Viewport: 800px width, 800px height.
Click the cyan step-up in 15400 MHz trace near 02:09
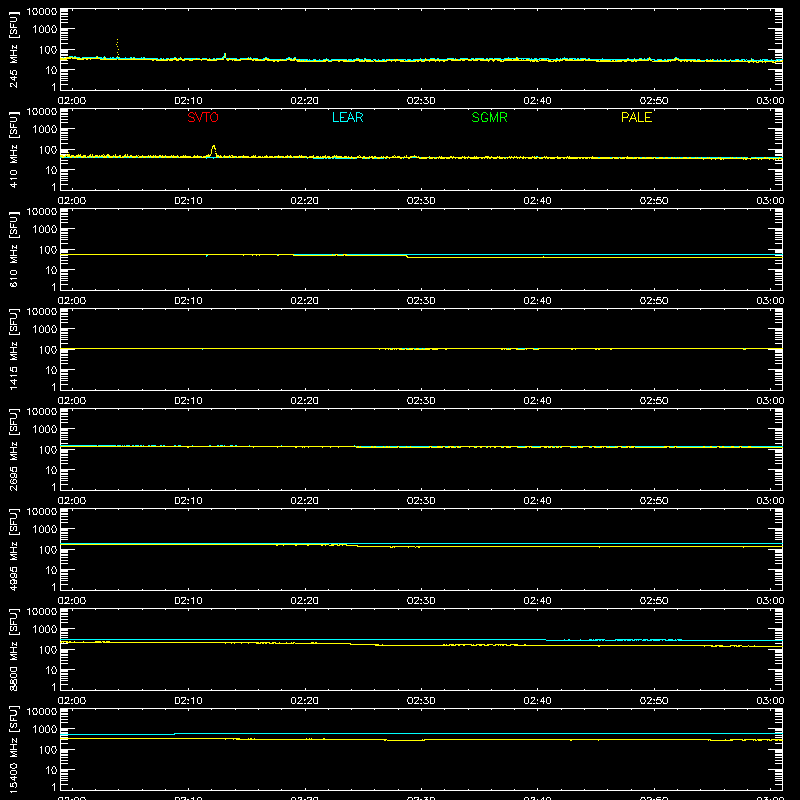pos(174,734)
